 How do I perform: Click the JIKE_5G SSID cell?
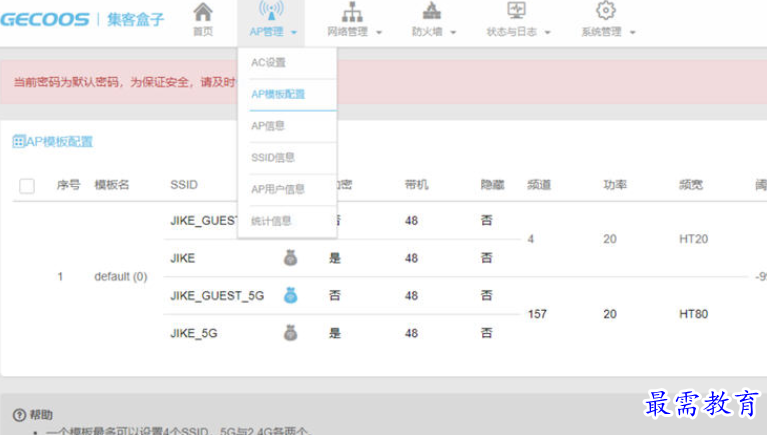[194, 333]
